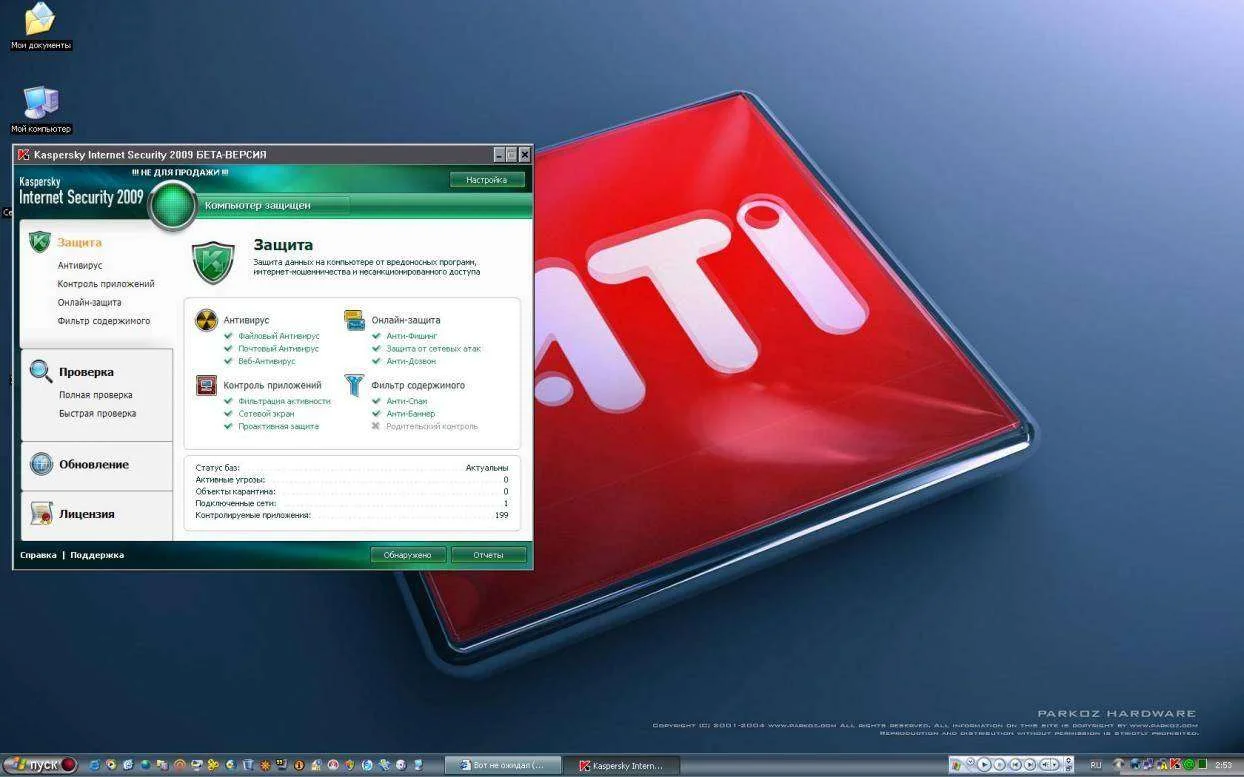Open Фильтрация активности component
Image resolution: width=1244 pixels, height=777 pixels.
(284, 401)
